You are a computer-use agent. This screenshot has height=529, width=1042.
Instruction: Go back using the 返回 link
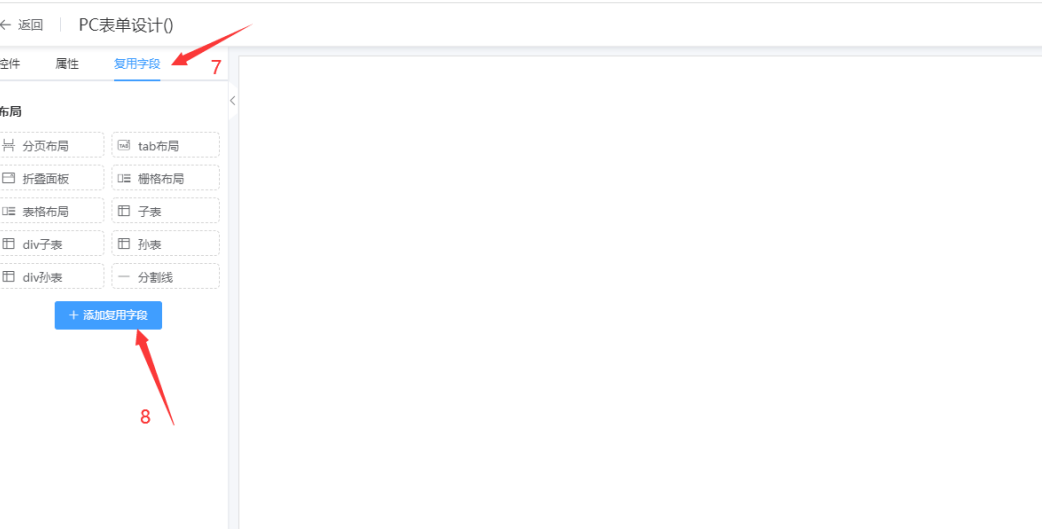(x=31, y=25)
